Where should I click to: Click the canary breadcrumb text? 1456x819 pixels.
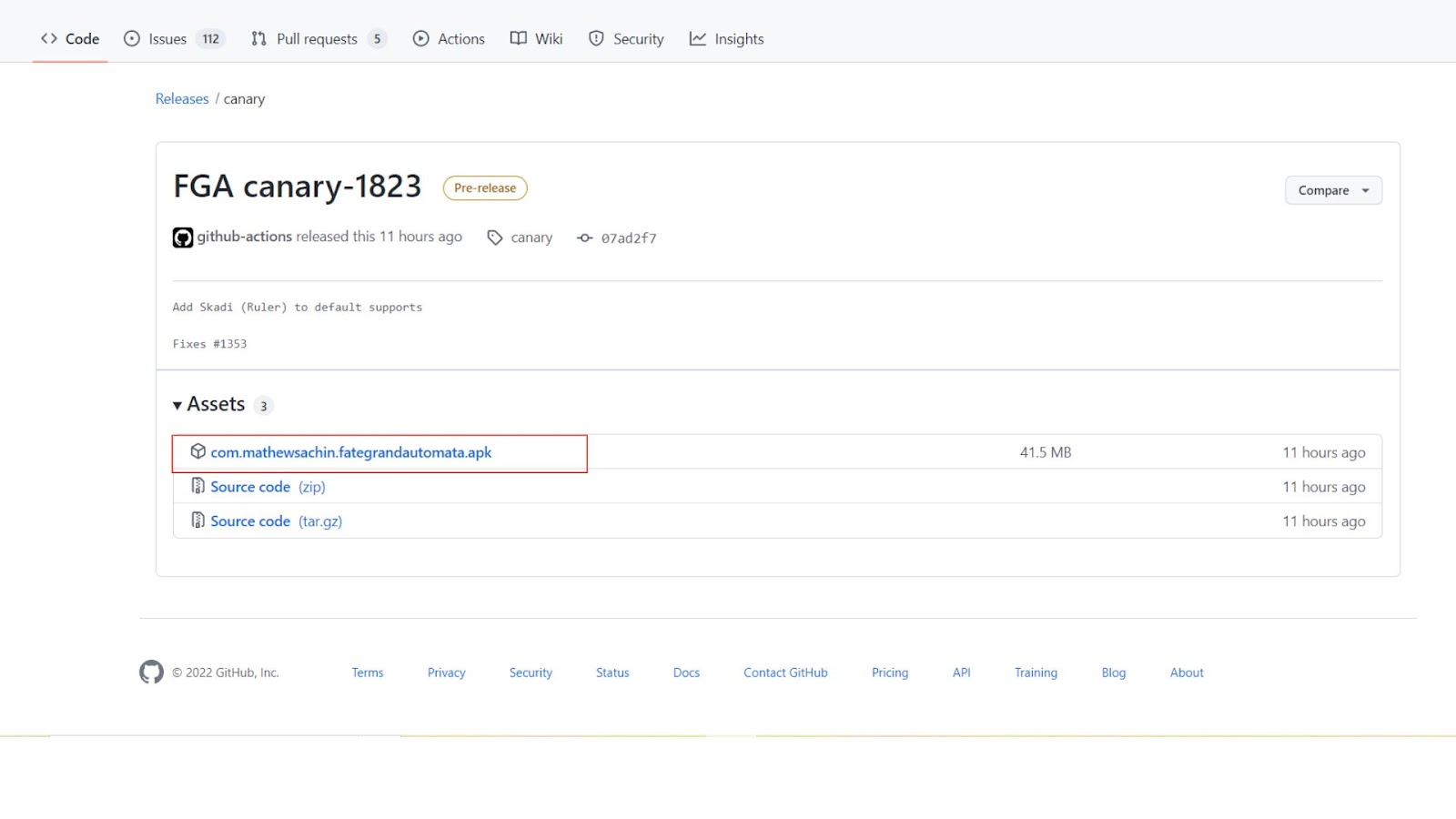point(244,99)
